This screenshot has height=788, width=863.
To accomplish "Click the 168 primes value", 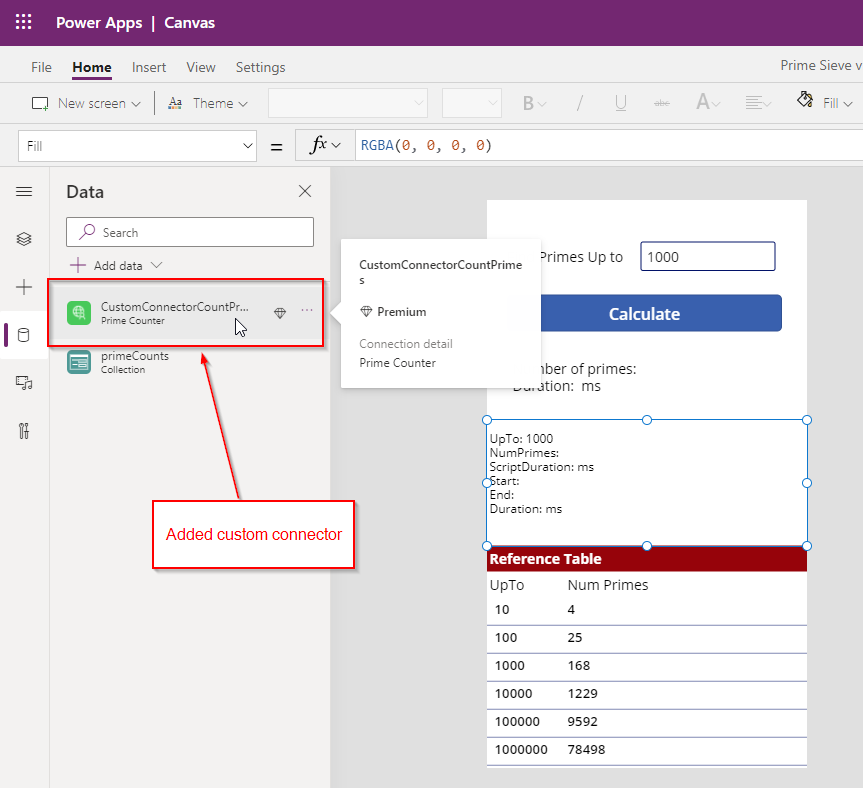I will [x=578, y=666].
